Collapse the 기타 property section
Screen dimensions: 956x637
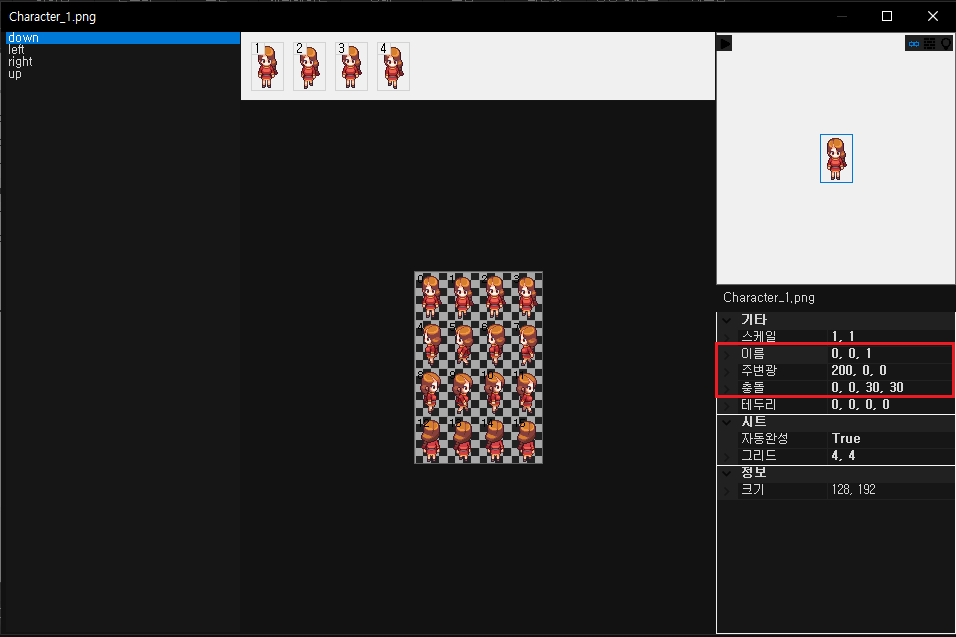727,319
